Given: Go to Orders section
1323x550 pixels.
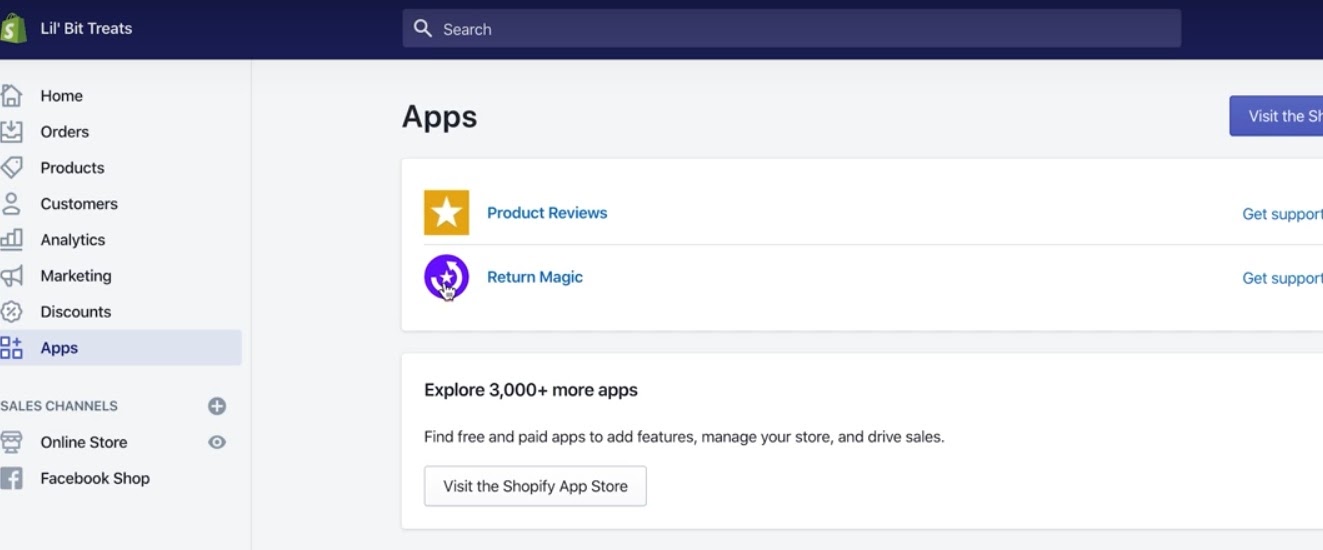Looking at the screenshot, I should click(64, 132).
